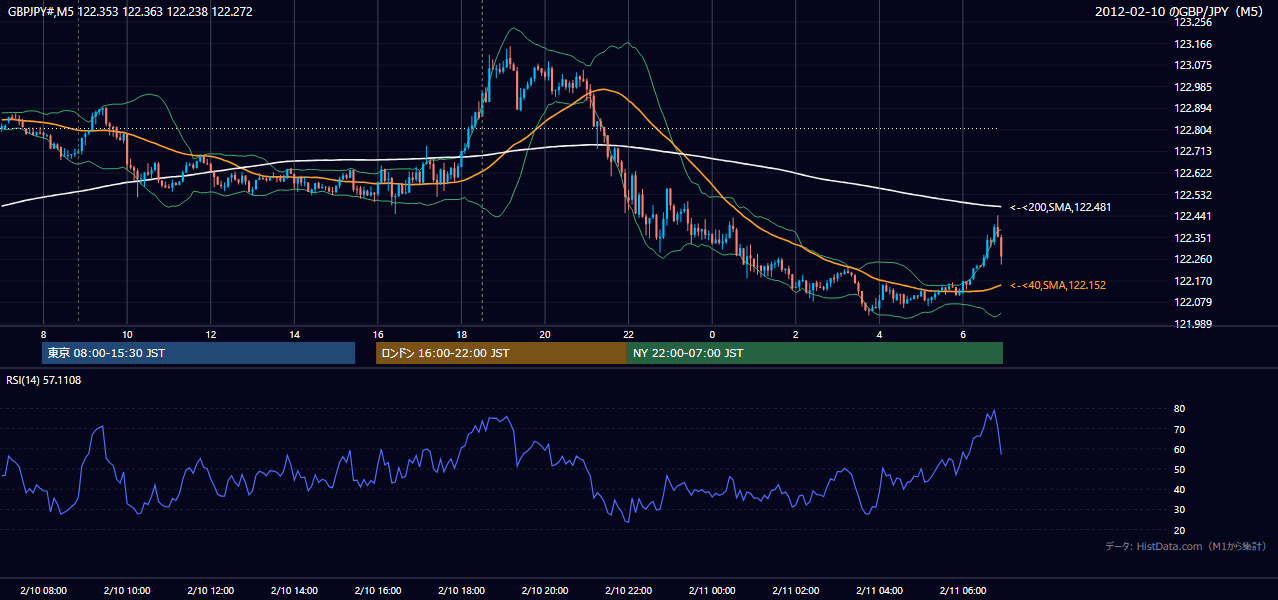Click the chart title 2012-02-10 のGBP/JPY (M5)
Image resolution: width=1278 pixels, height=600 pixels.
tap(1180, 12)
